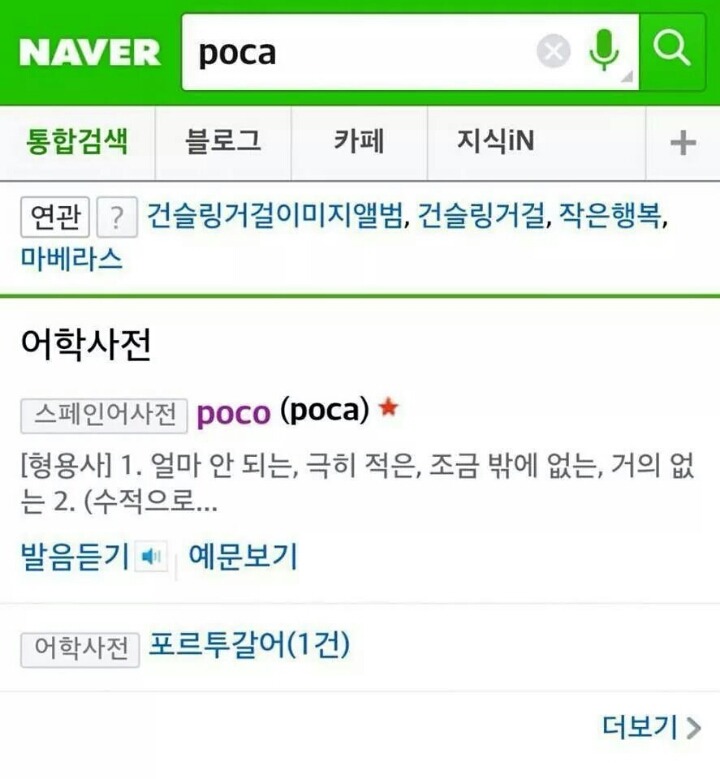The width and height of the screenshot is (720, 779).
Task: Open 더보기 to see more results
Action: [651, 727]
